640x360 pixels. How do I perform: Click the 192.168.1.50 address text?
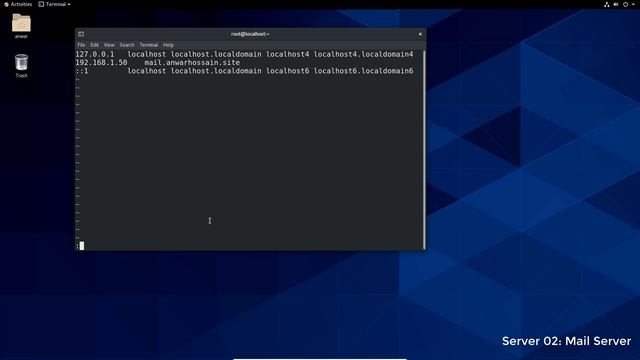(x=101, y=62)
